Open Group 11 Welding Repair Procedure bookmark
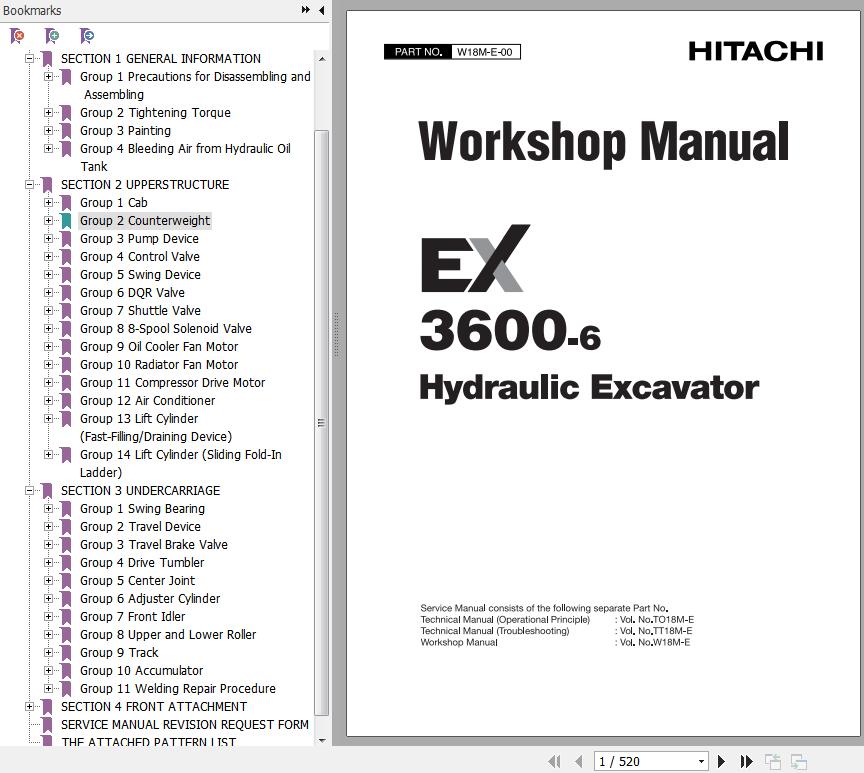Image resolution: width=864 pixels, height=773 pixels. coord(178,689)
